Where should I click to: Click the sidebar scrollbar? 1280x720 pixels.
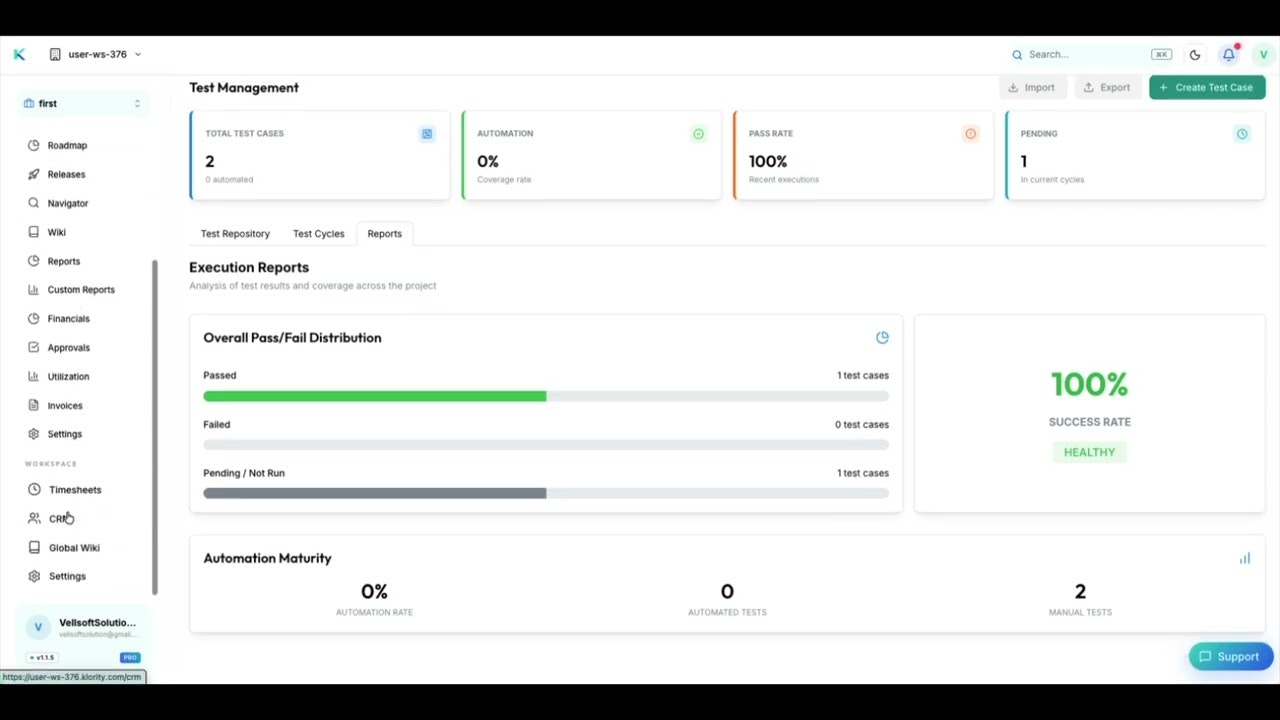(155, 427)
